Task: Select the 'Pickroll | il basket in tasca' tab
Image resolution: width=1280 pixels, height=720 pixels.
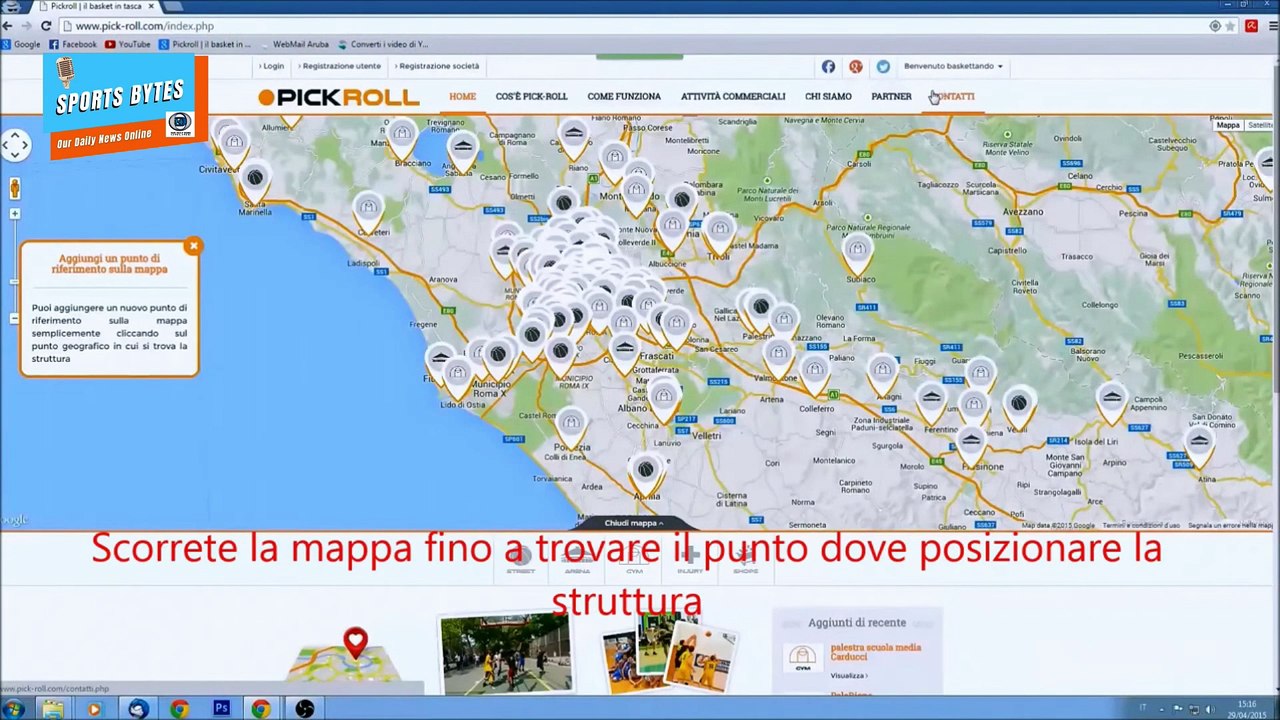Action: tap(95, 6)
